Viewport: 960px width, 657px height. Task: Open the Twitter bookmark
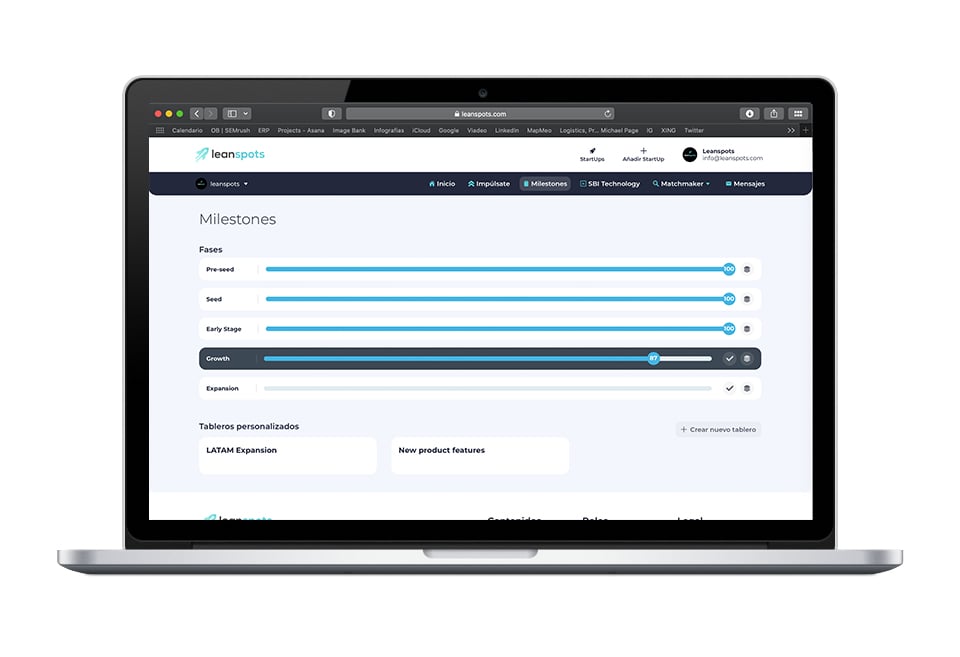(694, 130)
